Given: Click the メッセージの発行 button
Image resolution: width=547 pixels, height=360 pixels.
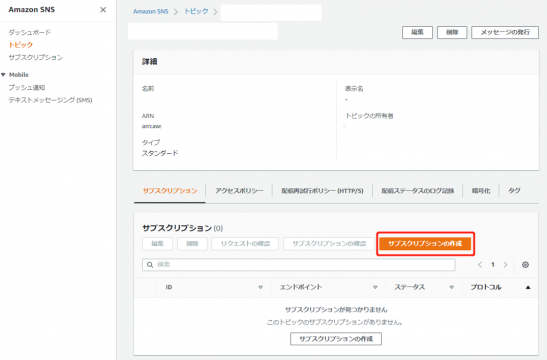Looking at the screenshot, I should click(x=505, y=32).
